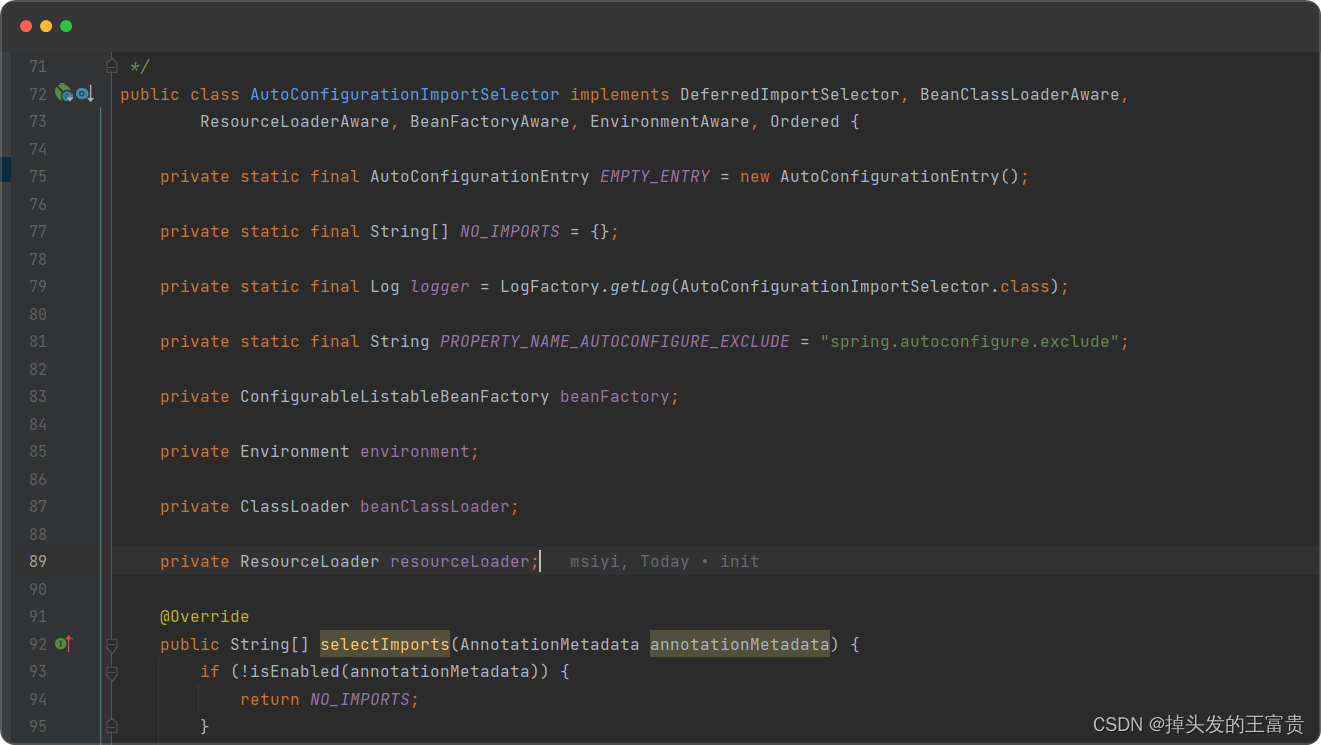Collapse the if-block fold marker on line 93
Viewport: 1321px width, 745px height.
[x=112, y=672]
